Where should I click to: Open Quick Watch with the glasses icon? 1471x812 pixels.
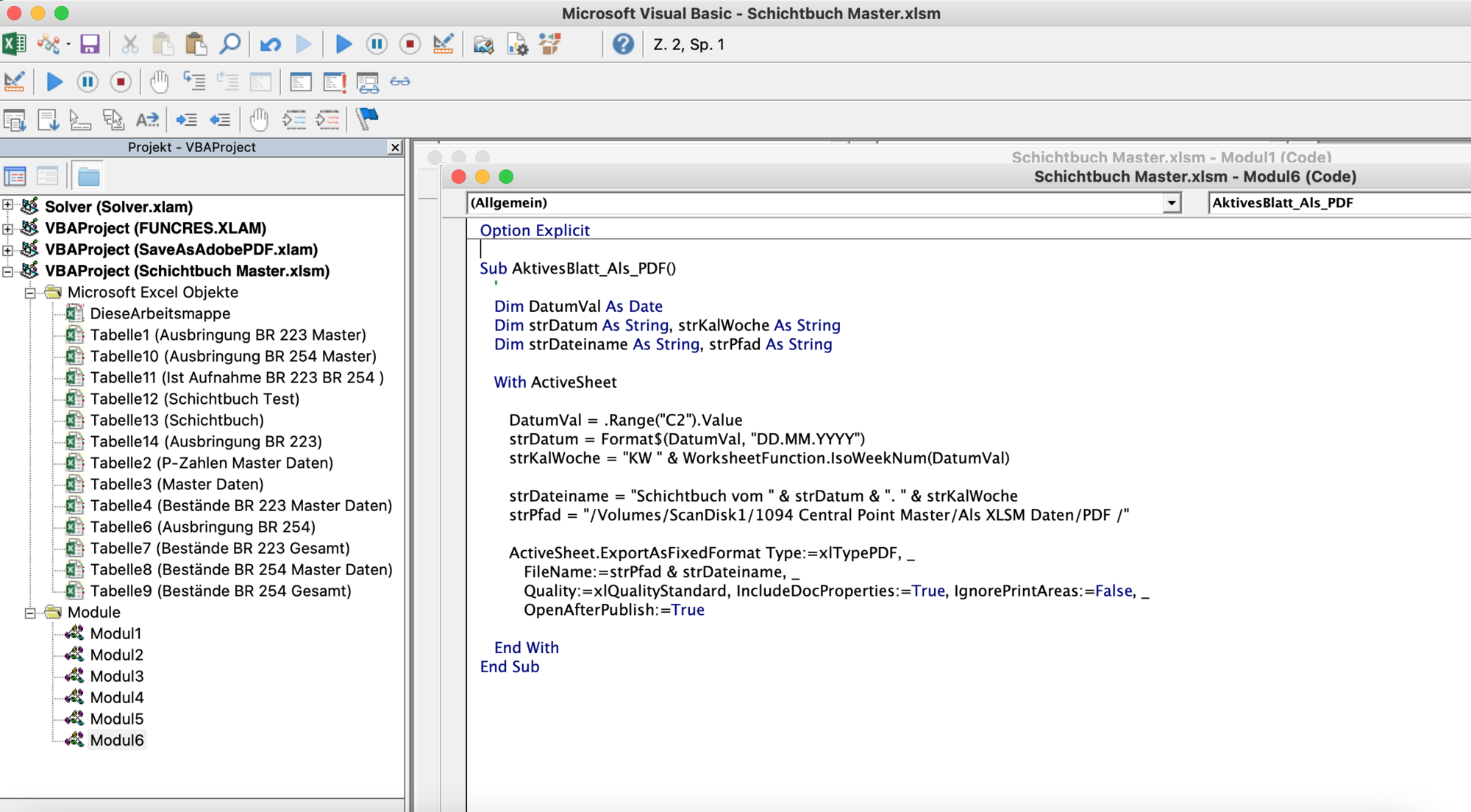click(x=400, y=82)
